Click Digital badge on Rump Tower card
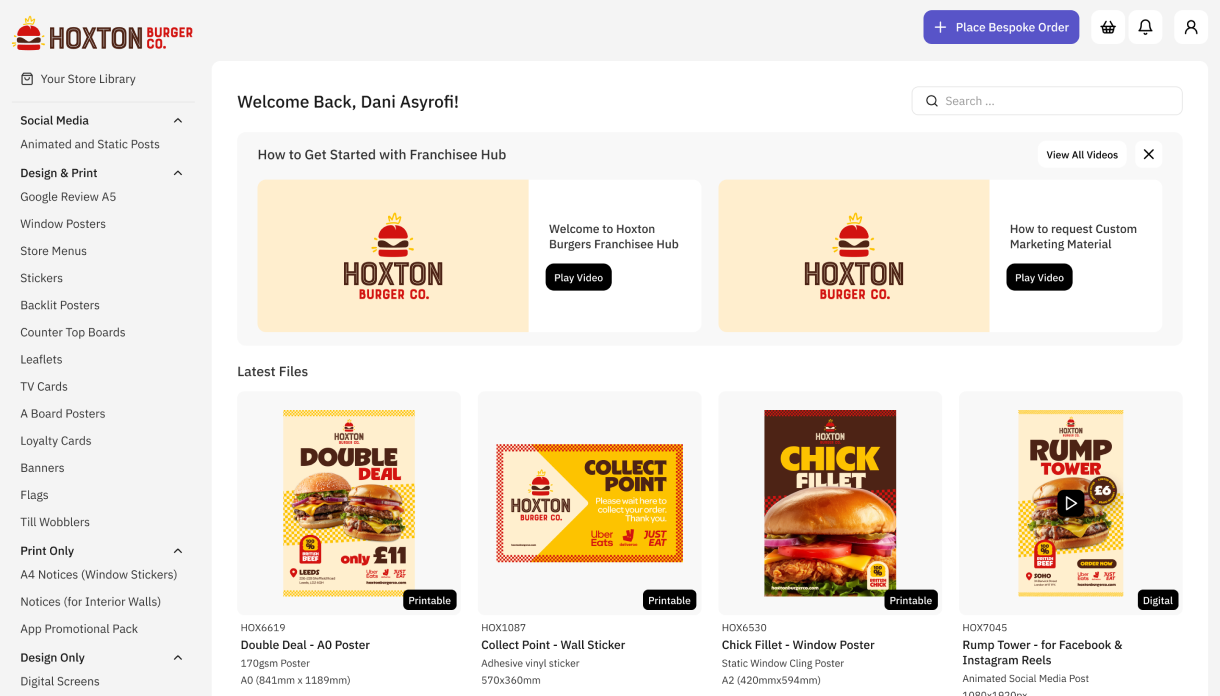This screenshot has height=696, width=1220. coord(1158,600)
